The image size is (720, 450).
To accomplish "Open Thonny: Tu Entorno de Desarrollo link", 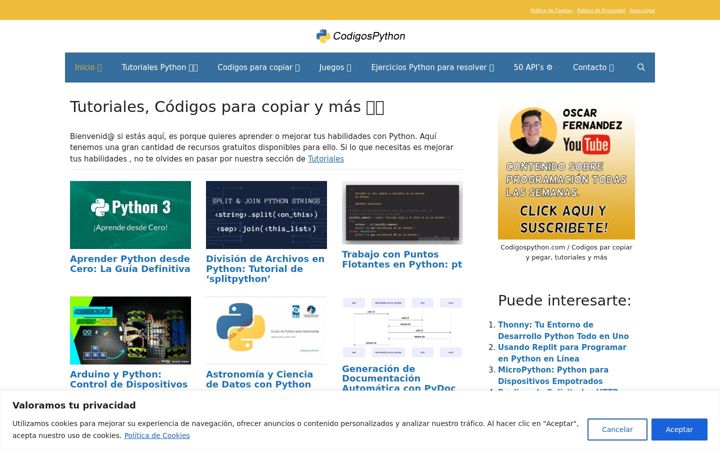I will point(563,330).
